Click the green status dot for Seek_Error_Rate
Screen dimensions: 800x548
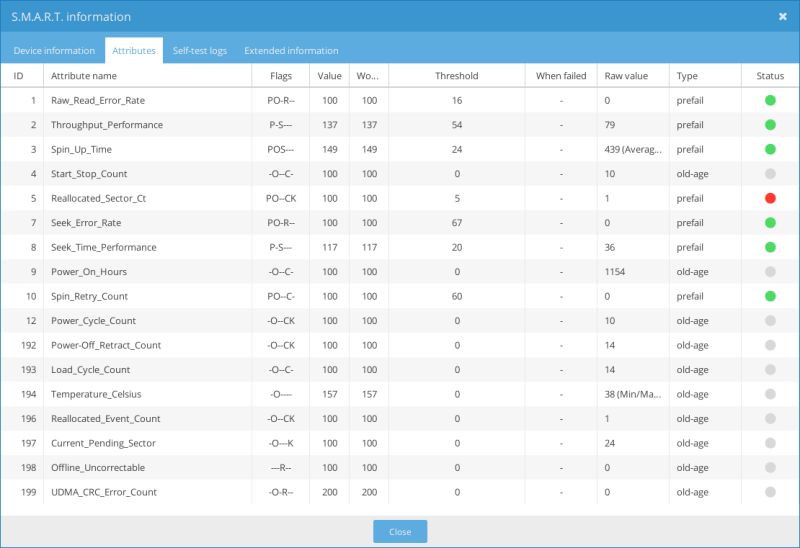point(770,222)
